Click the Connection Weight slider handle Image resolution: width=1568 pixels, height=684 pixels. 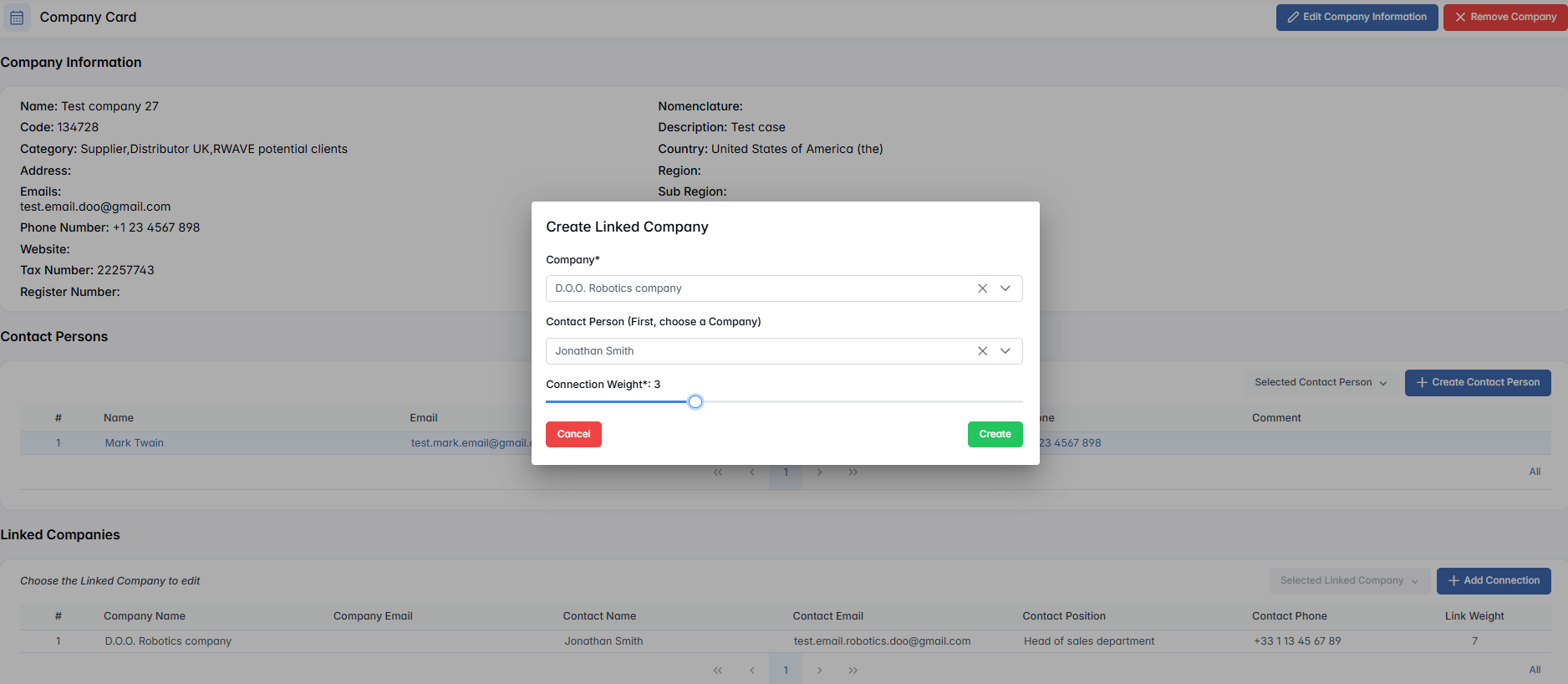695,402
